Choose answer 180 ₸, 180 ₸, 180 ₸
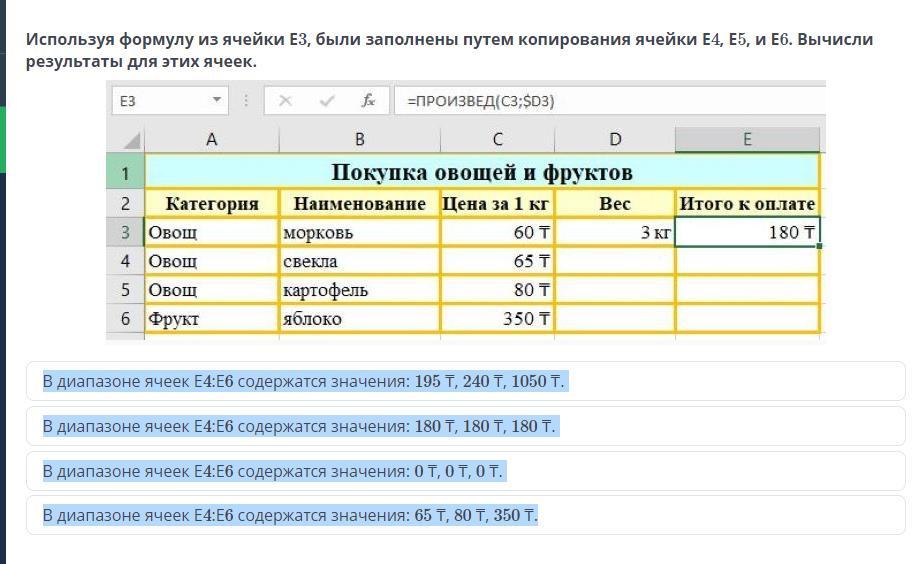The image size is (920, 564). coord(466,426)
